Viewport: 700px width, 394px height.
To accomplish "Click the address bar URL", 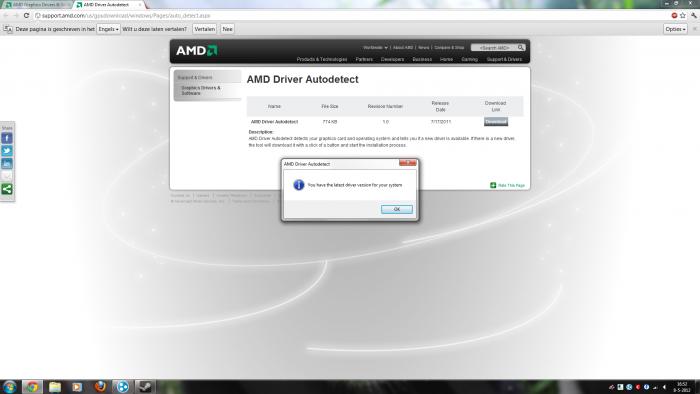I will (126, 16).
